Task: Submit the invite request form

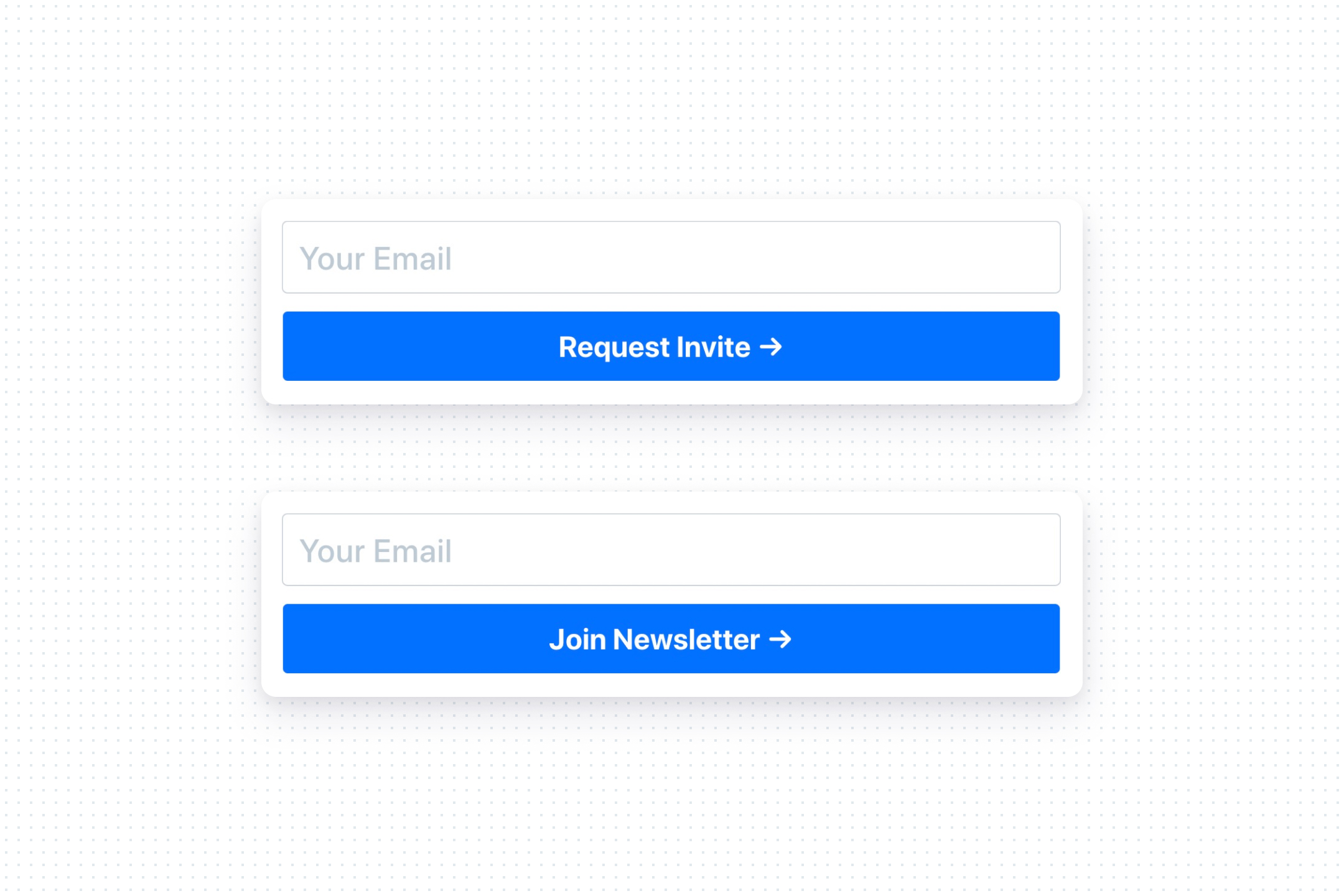Action: (671, 346)
